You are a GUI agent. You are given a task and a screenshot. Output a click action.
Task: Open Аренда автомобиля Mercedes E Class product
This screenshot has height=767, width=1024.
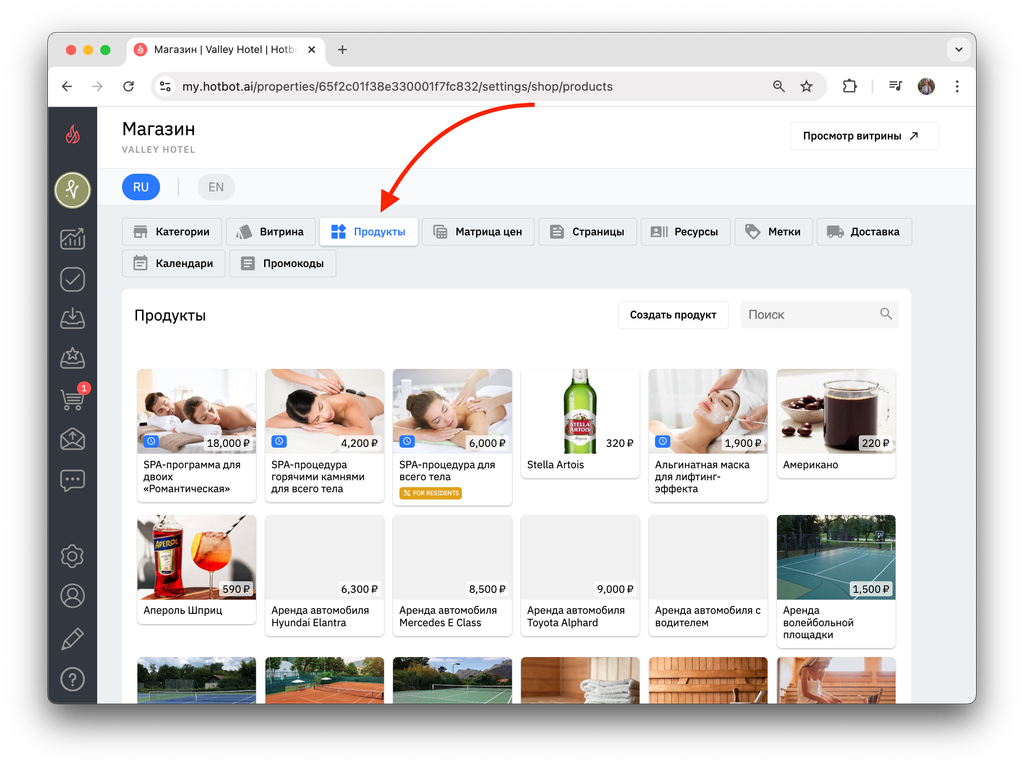click(453, 575)
